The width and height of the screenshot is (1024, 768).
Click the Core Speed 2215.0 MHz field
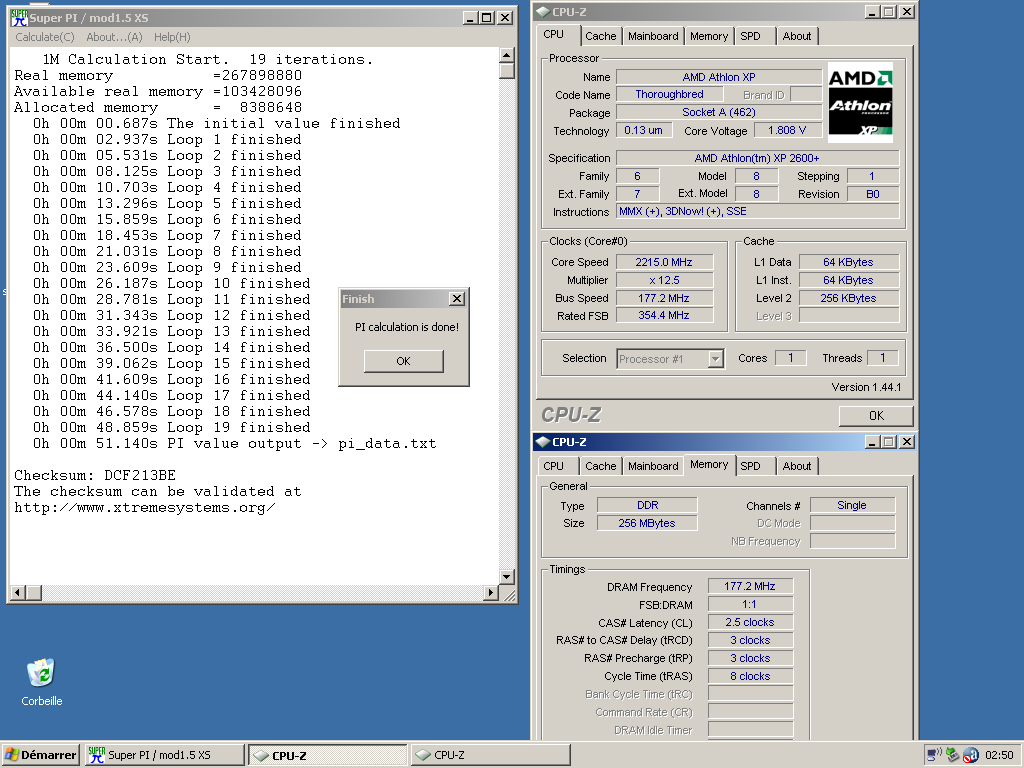coord(664,262)
